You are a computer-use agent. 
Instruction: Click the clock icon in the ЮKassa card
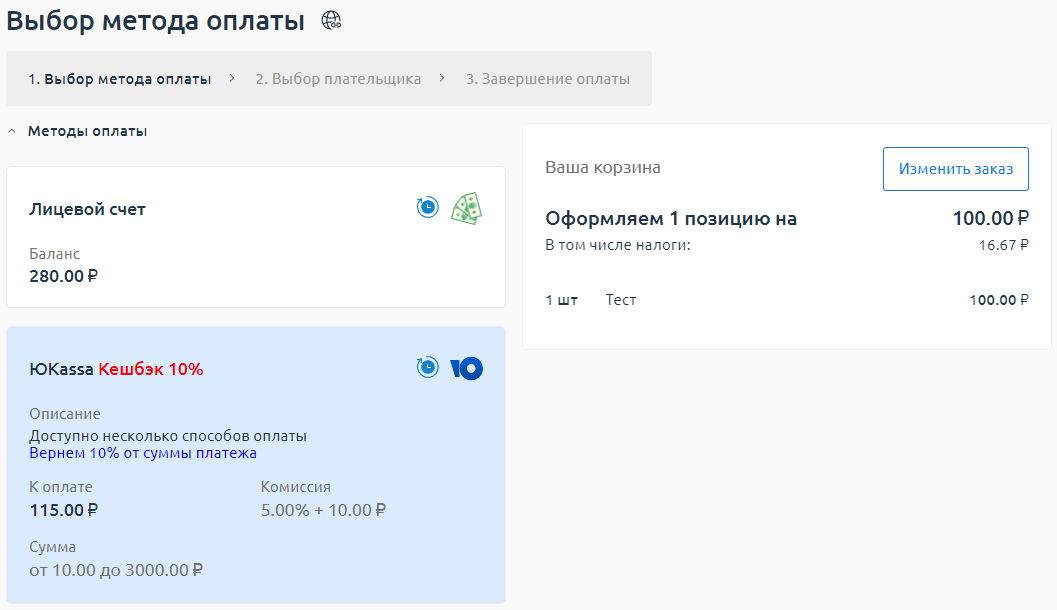[427, 368]
